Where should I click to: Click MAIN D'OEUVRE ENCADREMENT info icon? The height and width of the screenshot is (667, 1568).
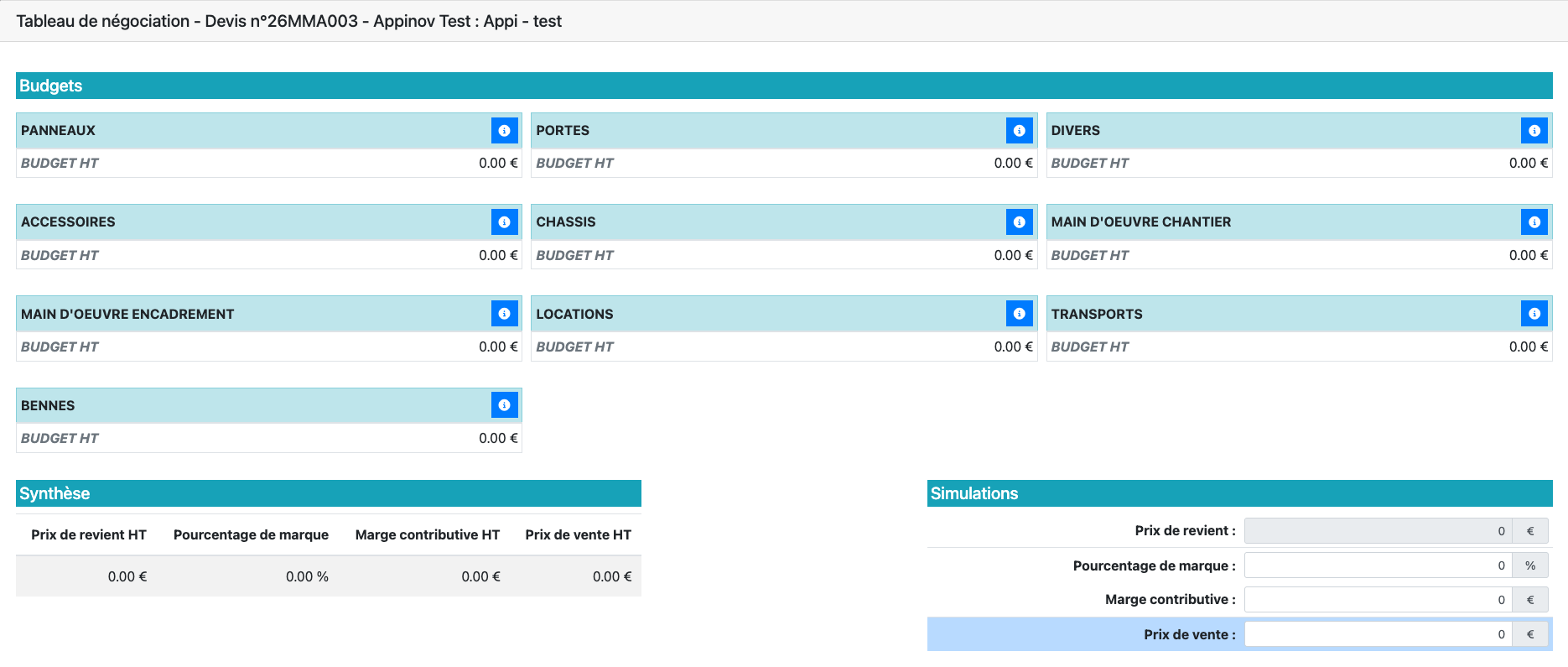tap(504, 314)
